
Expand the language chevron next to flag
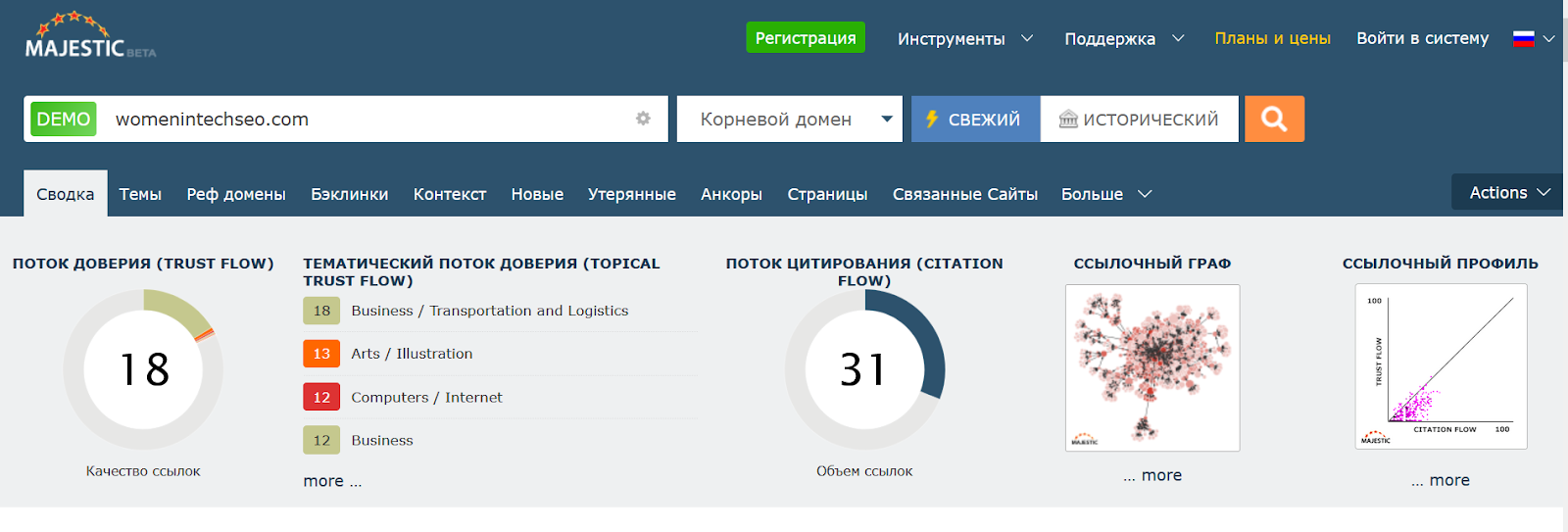1548,39
